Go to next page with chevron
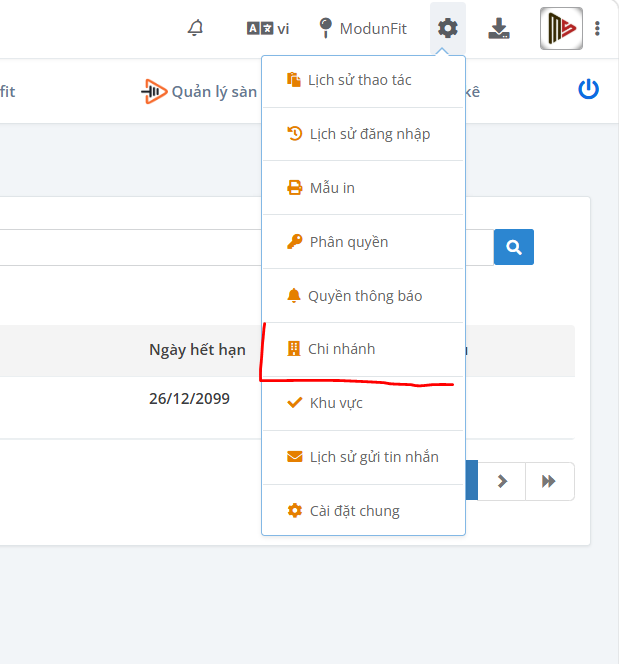The width and height of the screenshot is (620, 664). [502, 481]
